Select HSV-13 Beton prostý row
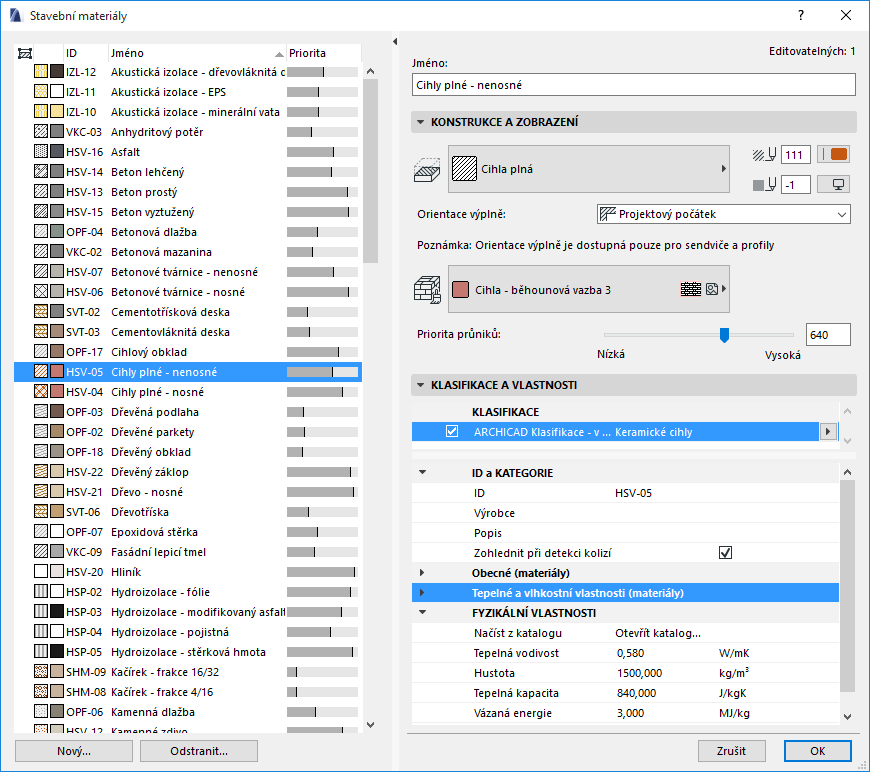The width and height of the screenshot is (870, 772). point(188,191)
